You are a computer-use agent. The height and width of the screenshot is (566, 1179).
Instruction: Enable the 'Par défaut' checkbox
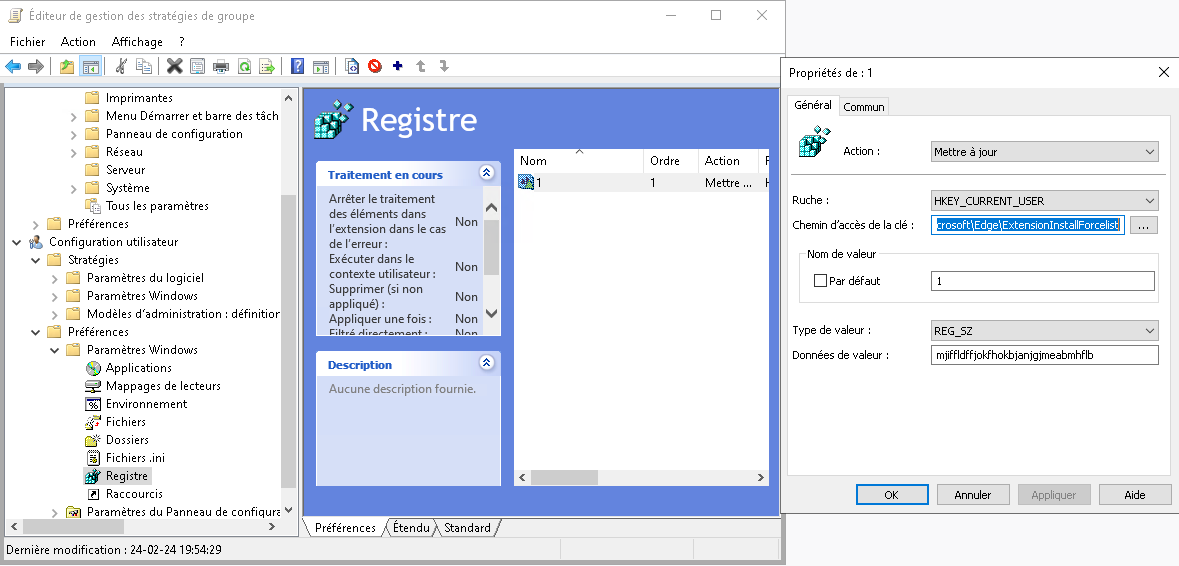(821, 281)
